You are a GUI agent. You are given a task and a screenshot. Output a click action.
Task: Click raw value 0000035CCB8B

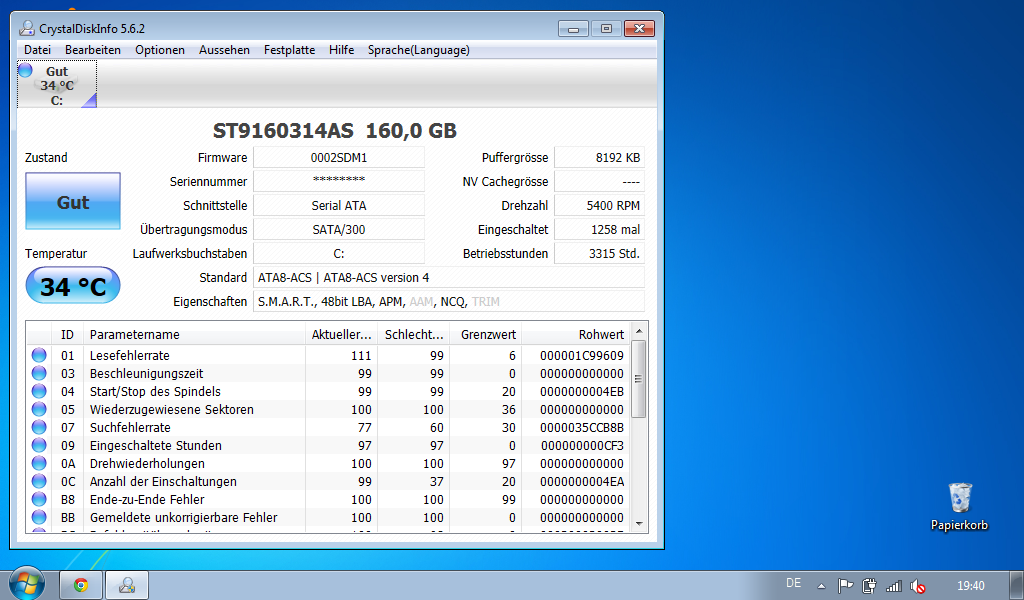click(582, 427)
